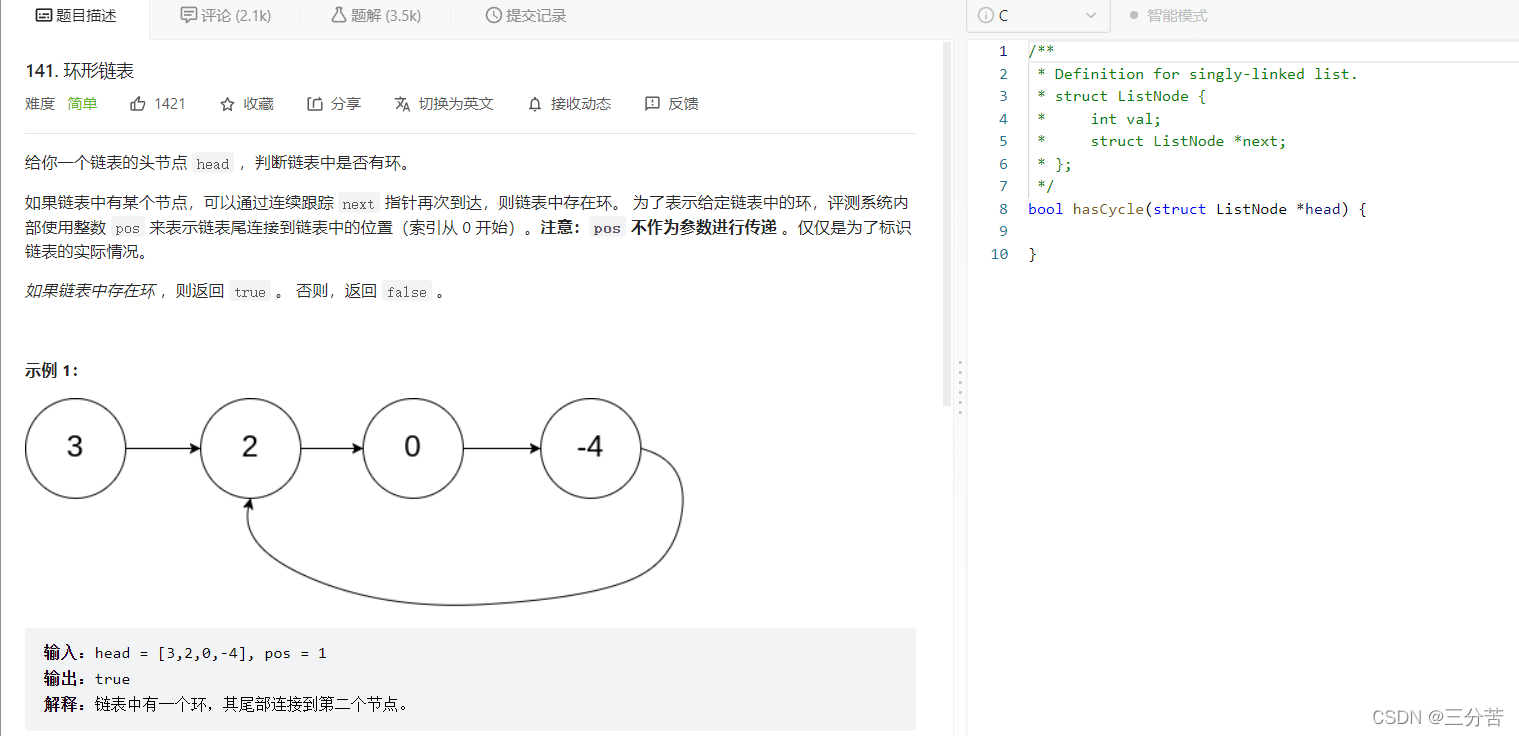Click the star favorite icon

227,104
